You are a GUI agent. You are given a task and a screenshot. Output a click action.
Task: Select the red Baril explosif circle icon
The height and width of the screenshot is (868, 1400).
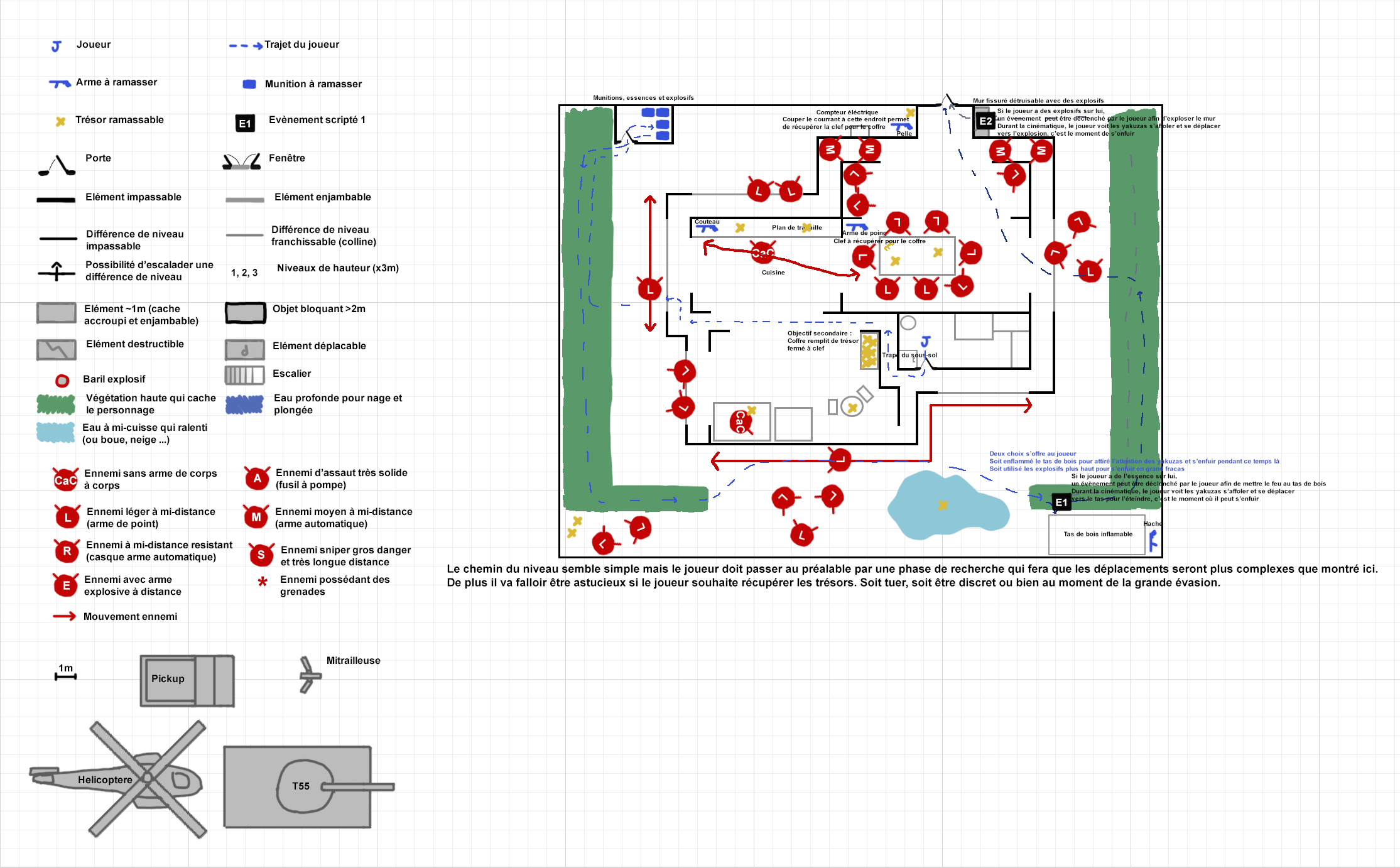[62, 381]
